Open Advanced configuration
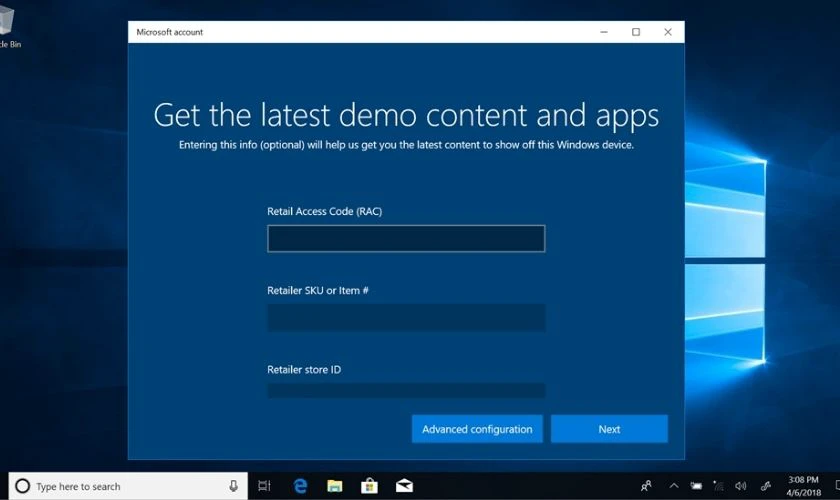The image size is (840, 500). tap(477, 429)
